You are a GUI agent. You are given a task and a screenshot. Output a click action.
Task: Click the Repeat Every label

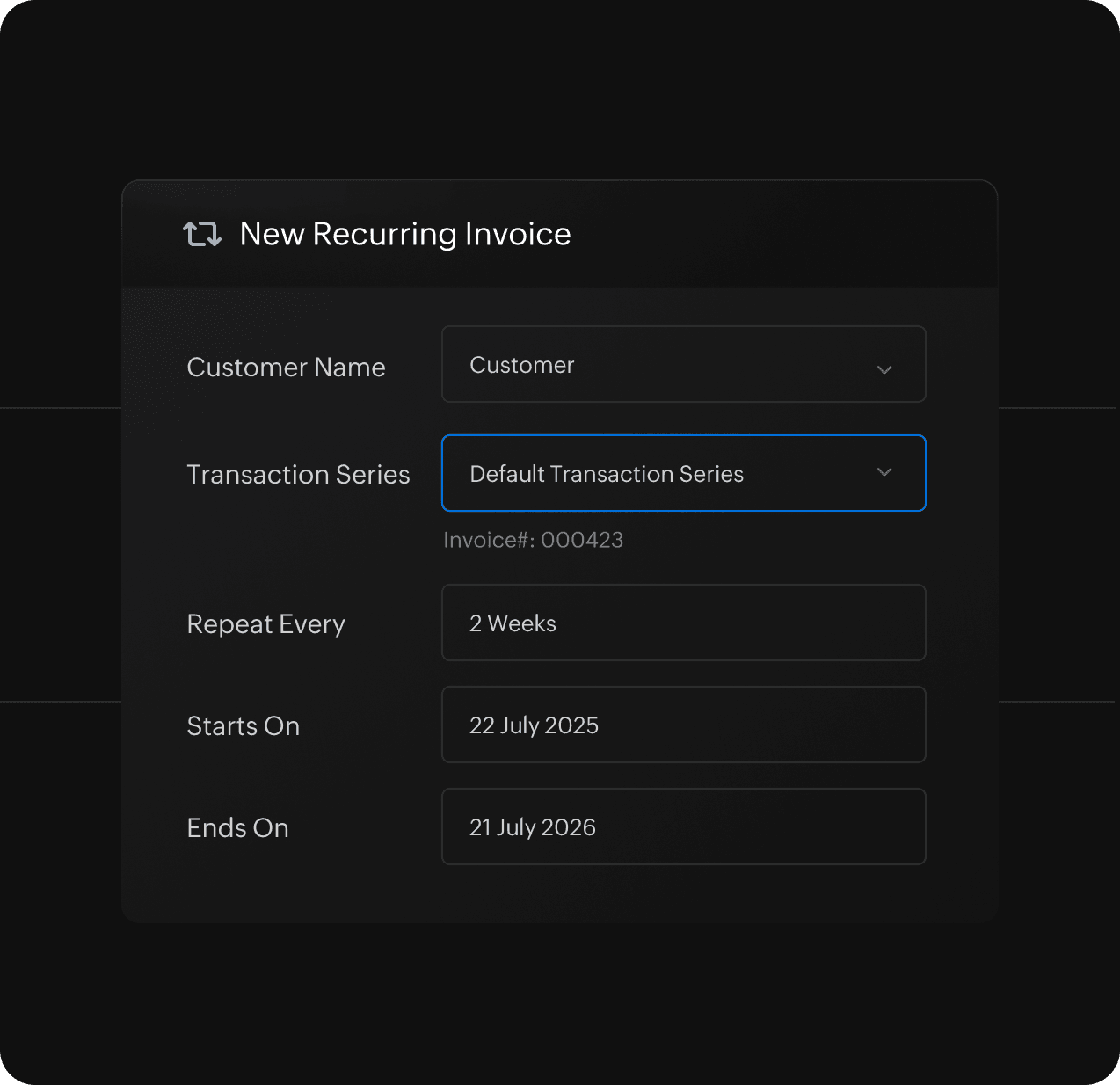265,624
